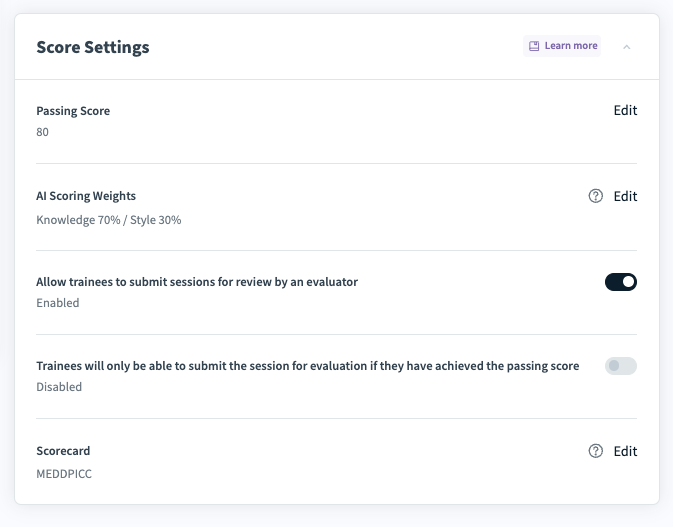673x527 pixels.
Task: Click the book icon beside Learn more
Action: (x=534, y=46)
